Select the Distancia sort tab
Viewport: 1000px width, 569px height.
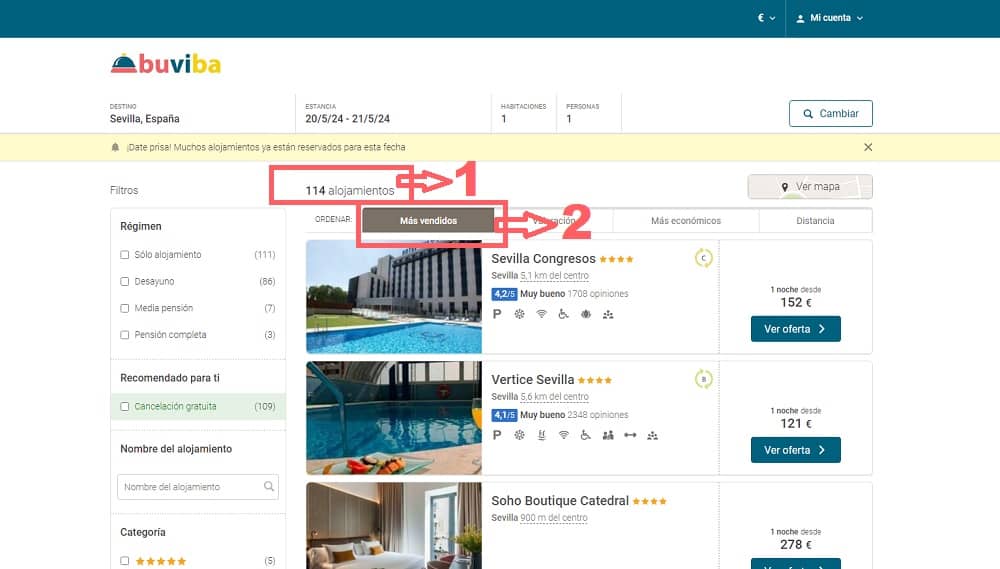click(x=815, y=221)
